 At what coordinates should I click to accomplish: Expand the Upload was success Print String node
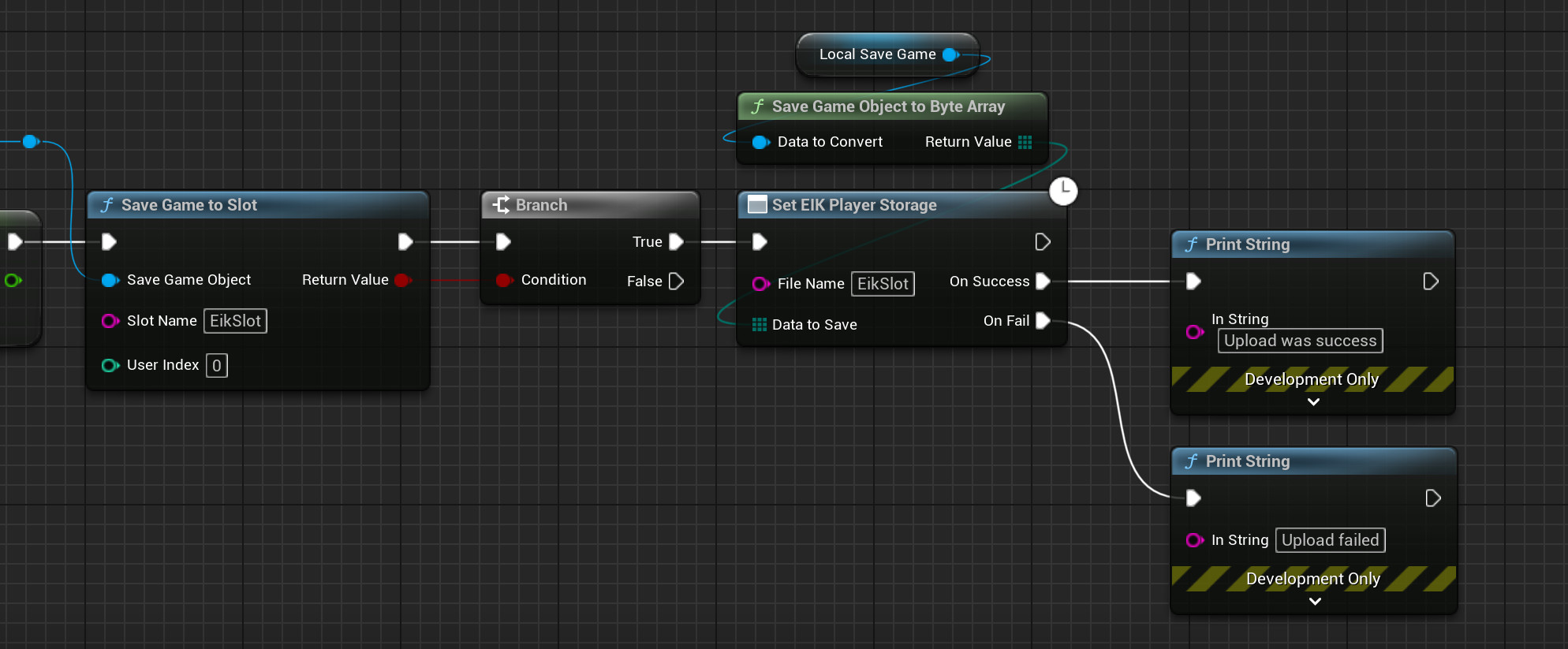(x=1313, y=402)
